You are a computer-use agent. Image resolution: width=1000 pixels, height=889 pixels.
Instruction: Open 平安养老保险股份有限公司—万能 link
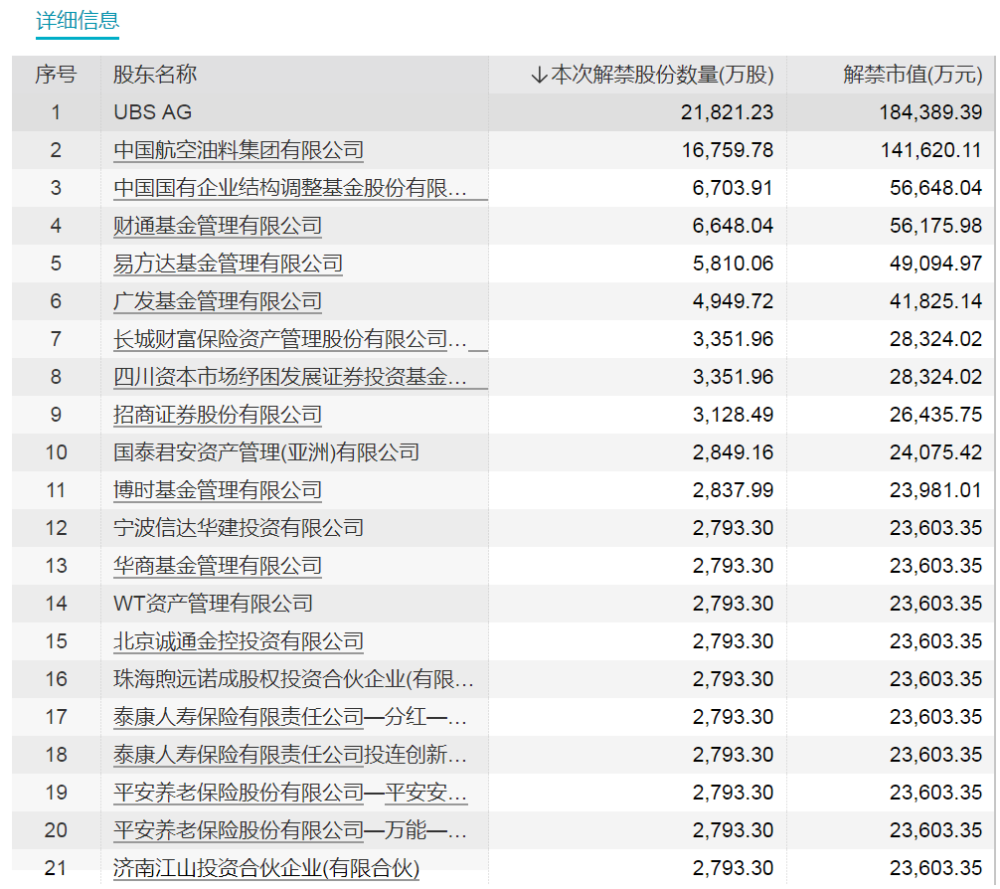coord(290,830)
